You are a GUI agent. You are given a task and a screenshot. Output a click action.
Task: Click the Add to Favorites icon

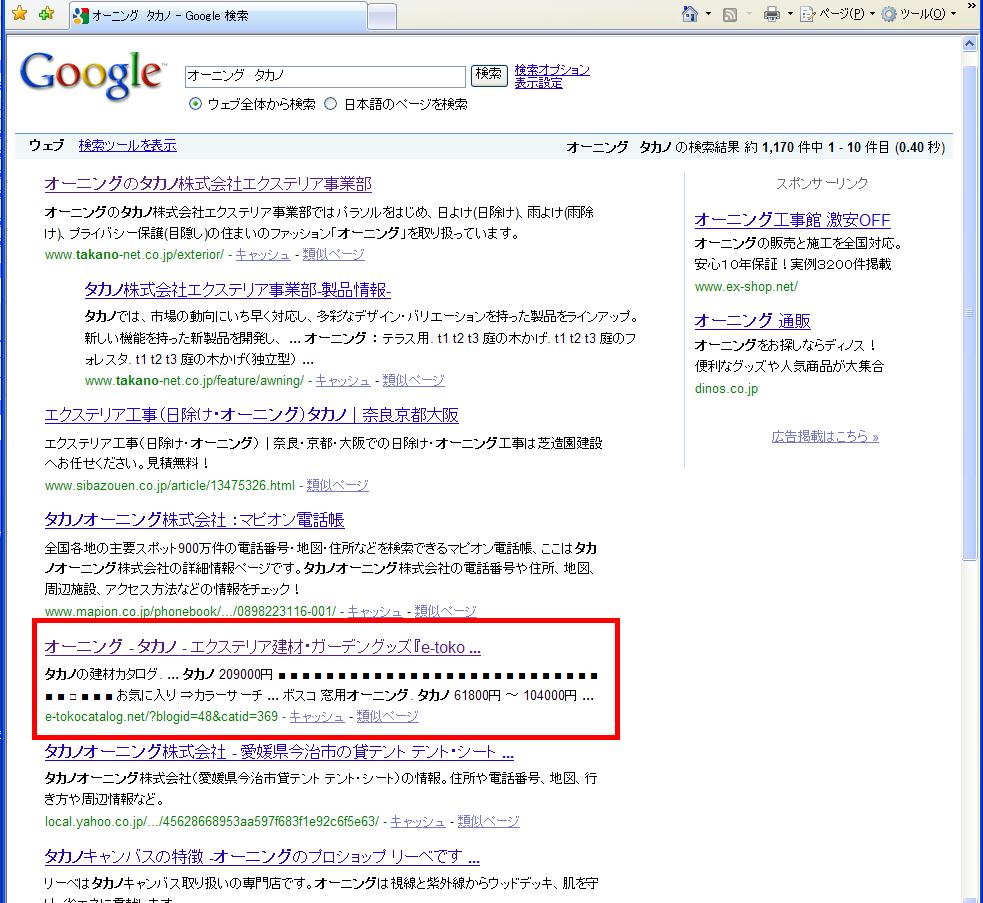[x=46, y=14]
